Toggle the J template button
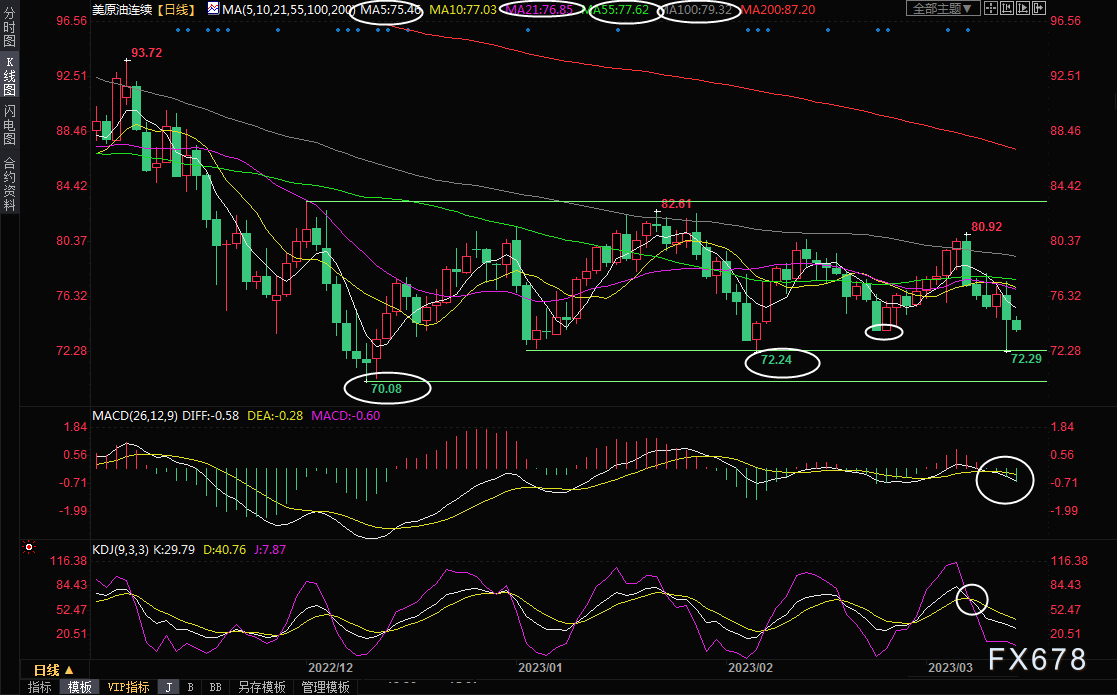 168,687
